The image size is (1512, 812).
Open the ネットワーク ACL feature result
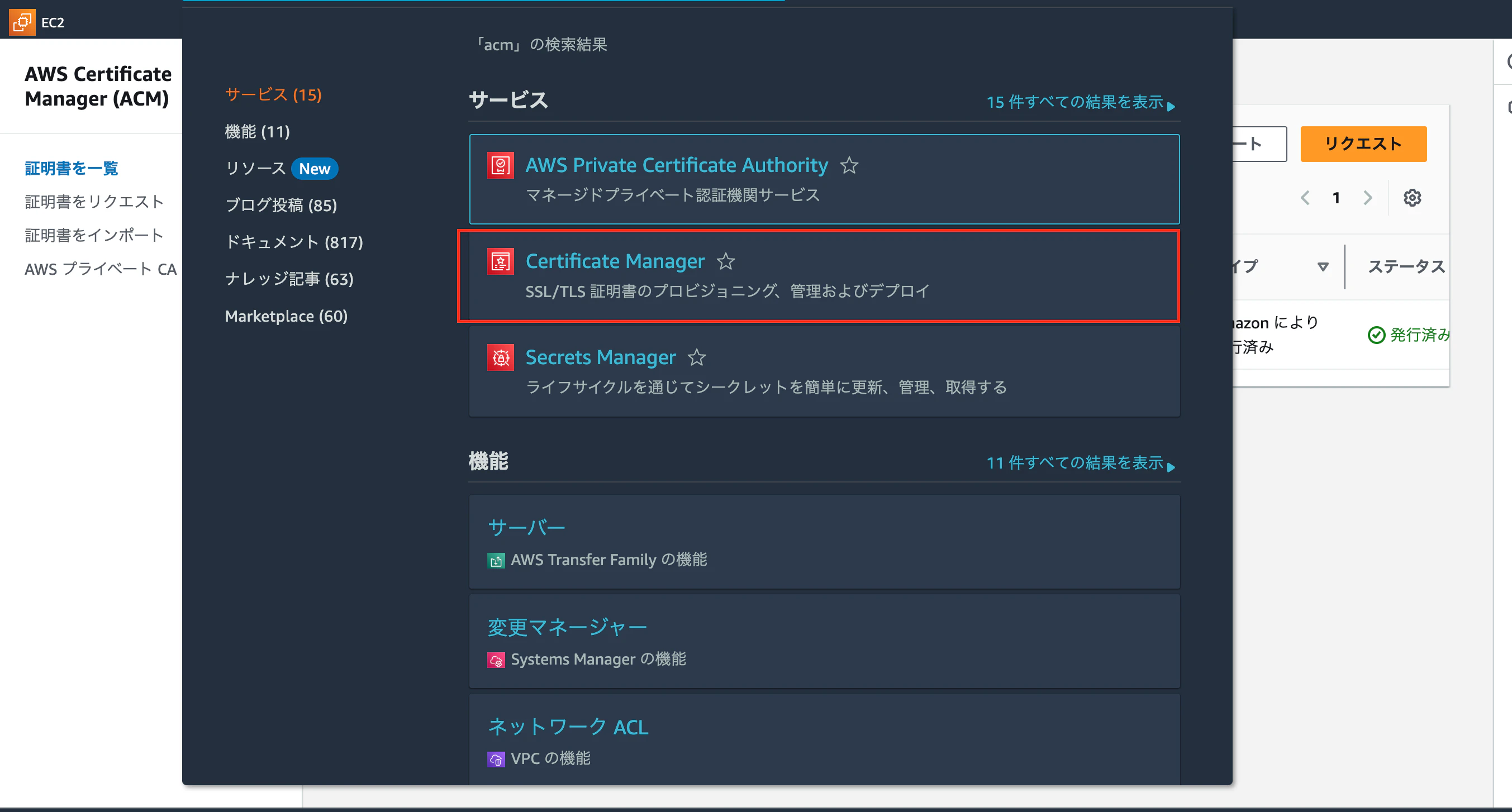point(568,727)
